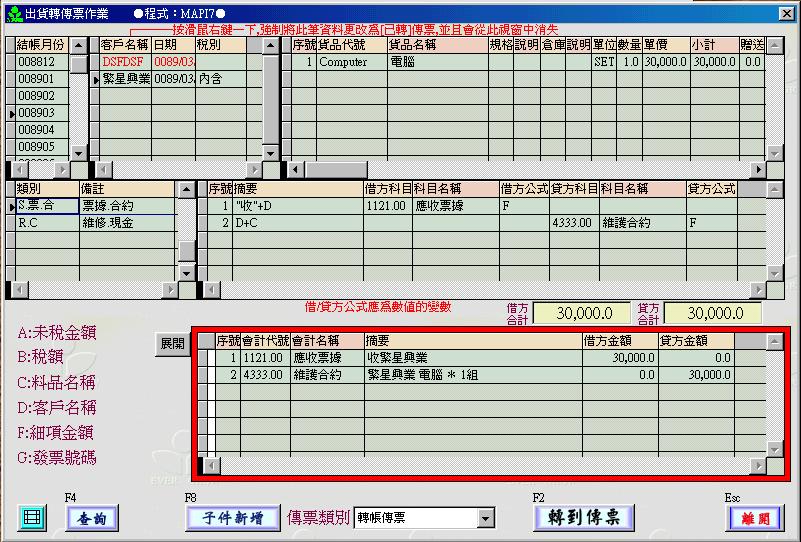801x542 pixels.
Task: Click the 客戶名稱 column header
Action: tap(124, 45)
